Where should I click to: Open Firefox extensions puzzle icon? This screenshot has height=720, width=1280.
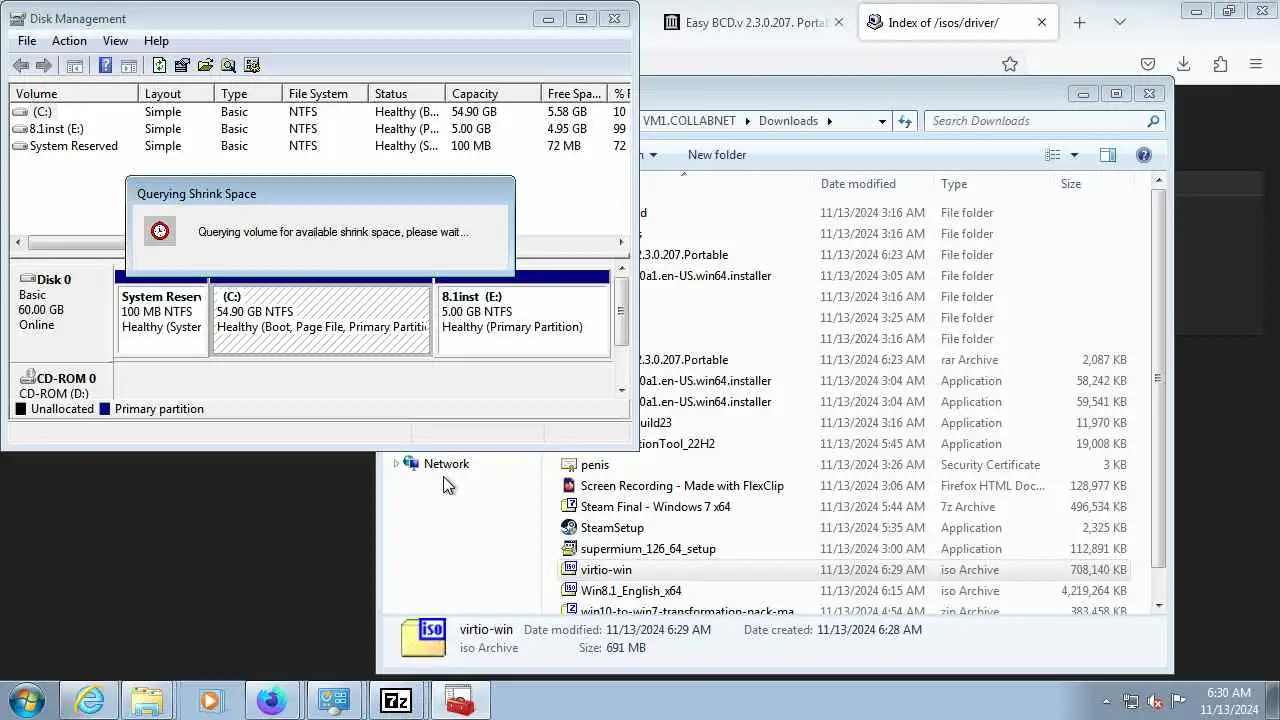pyautogui.click(x=1220, y=64)
